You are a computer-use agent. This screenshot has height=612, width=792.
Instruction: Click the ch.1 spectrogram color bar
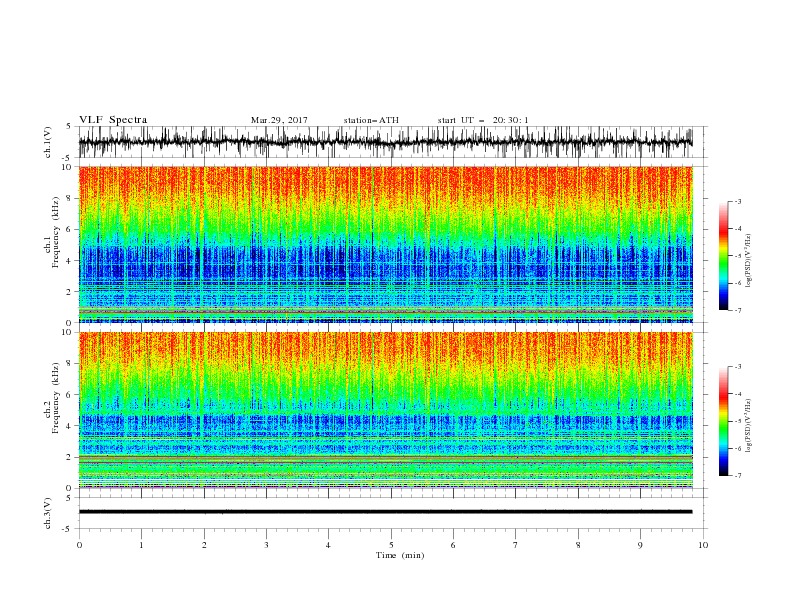coord(723,256)
